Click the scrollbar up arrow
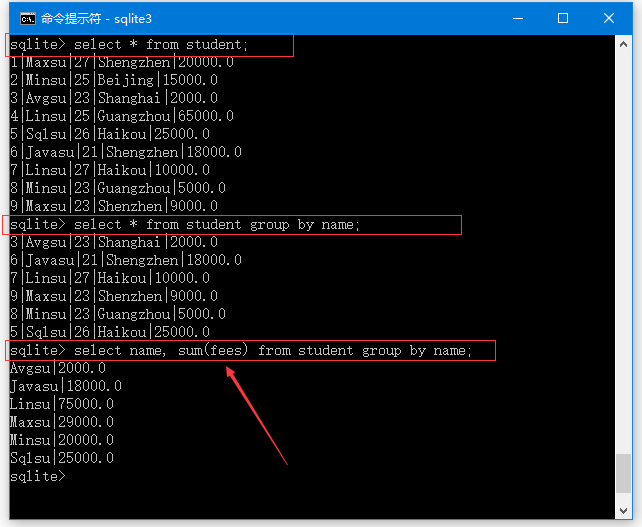The width and height of the screenshot is (642, 527). tap(624, 45)
